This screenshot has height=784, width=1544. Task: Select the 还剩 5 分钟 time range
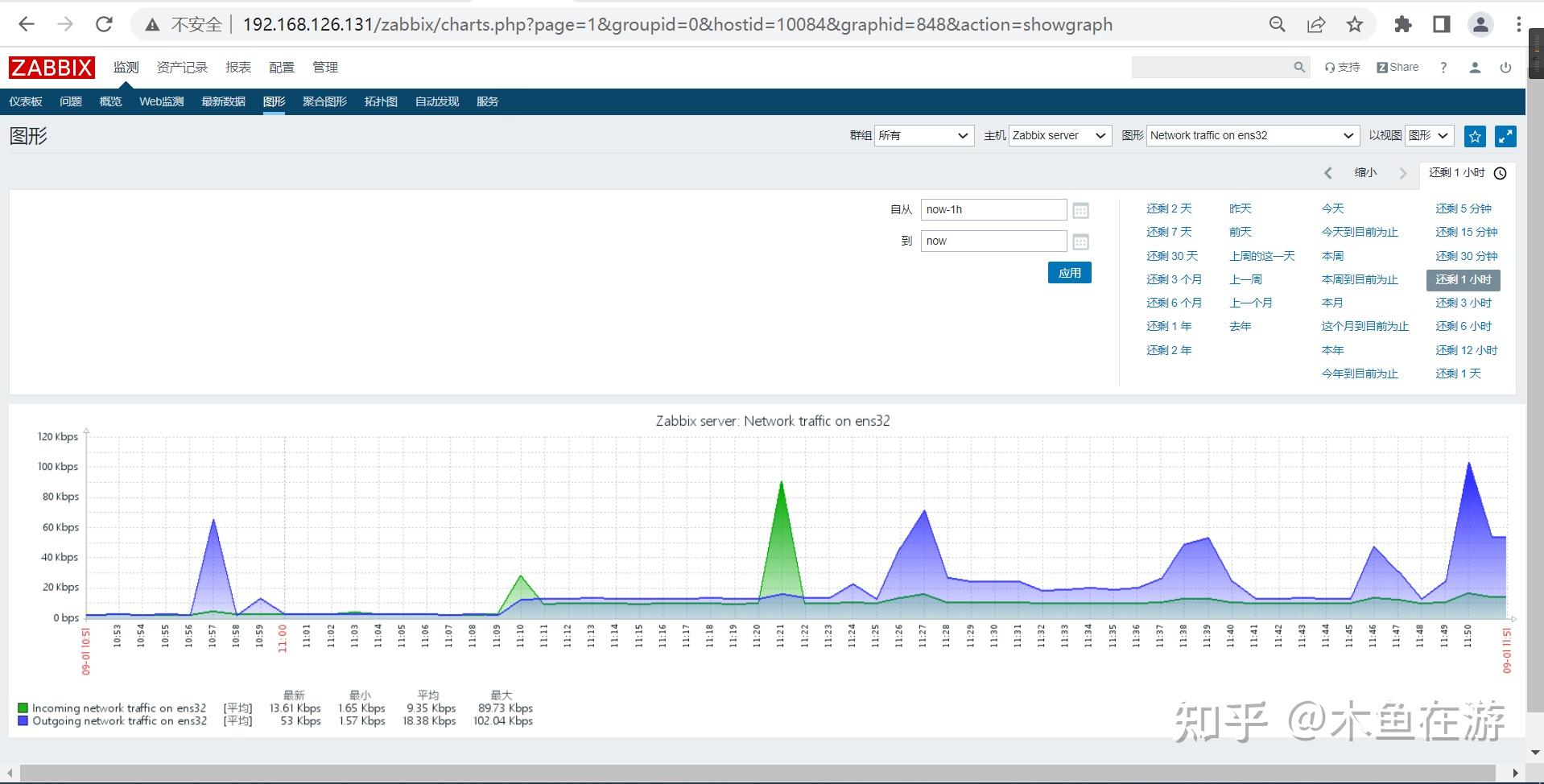pyautogui.click(x=1463, y=208)
